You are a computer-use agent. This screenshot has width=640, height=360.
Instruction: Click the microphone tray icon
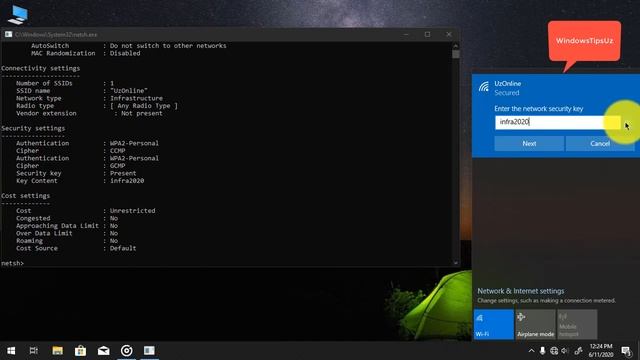542,351
